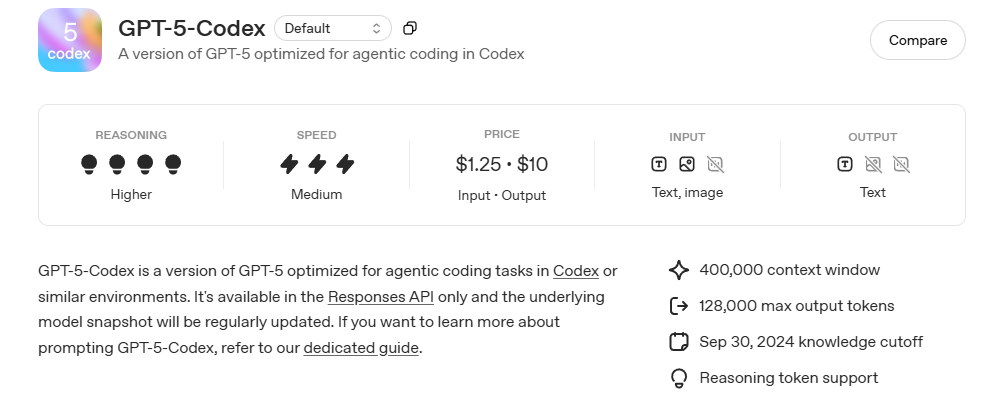Follow the dedicated guide link
The image size is (1001, 409).
[361, 348]
